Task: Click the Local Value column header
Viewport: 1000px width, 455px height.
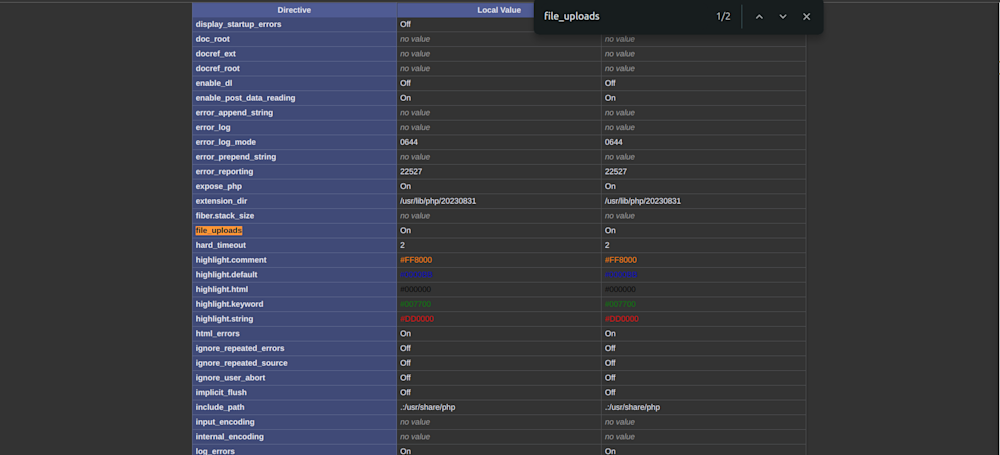Action: point(499,10)
